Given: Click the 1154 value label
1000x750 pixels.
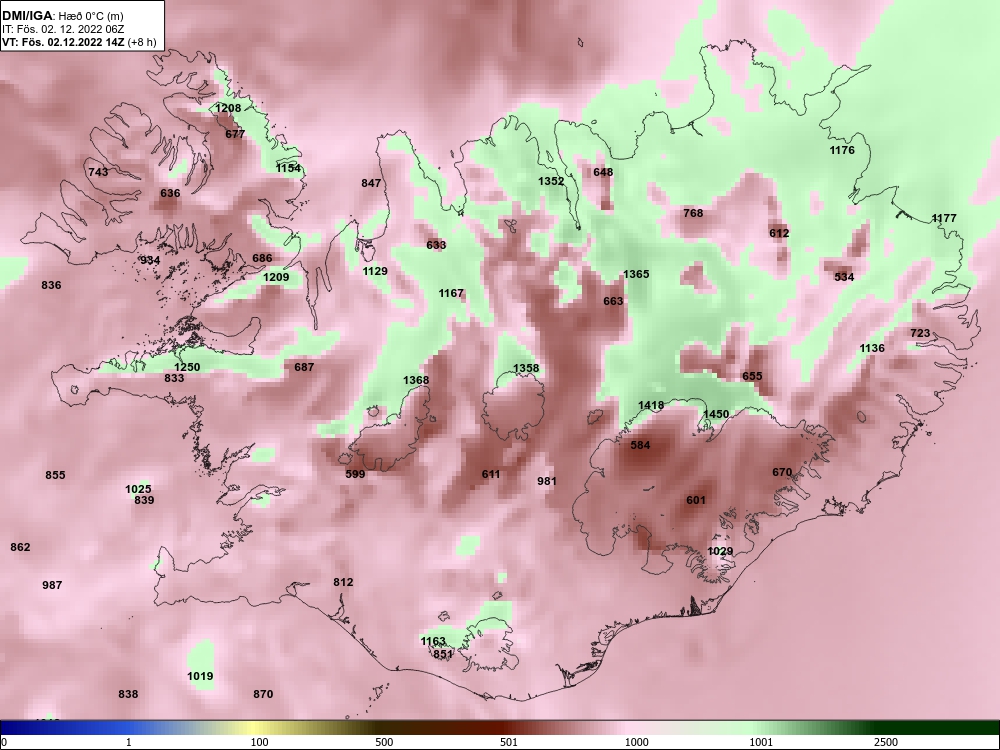Looking at the screenshot, I should pyautogui.click(x=288, y=168).
